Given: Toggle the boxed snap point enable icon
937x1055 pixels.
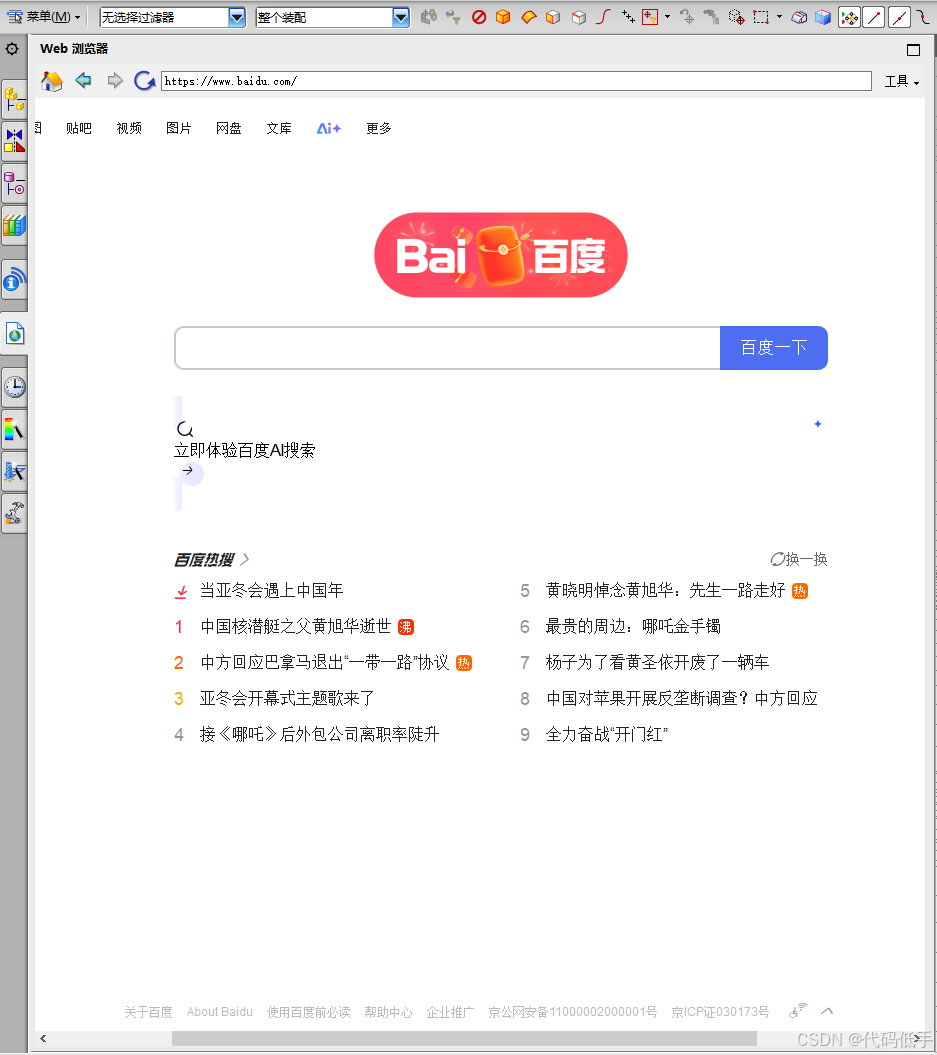Looking at the screenshot, I should [850, 17].
